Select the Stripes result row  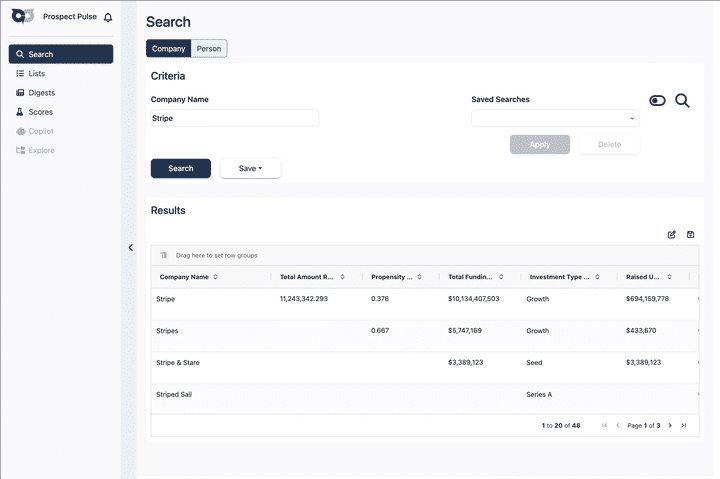[x=425, y=336]
